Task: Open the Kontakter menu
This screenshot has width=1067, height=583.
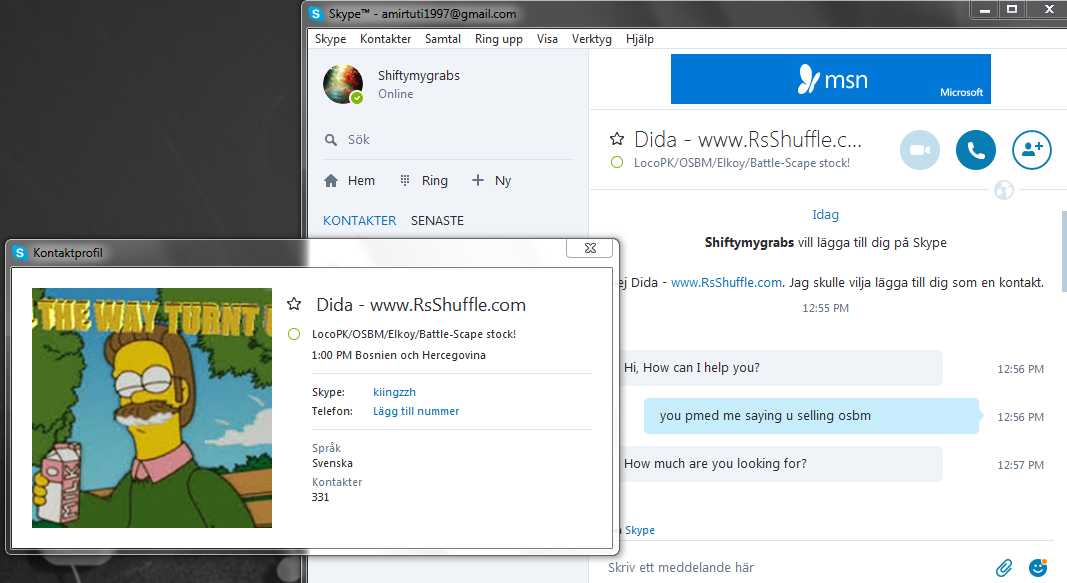Action: tap(385, 39)
